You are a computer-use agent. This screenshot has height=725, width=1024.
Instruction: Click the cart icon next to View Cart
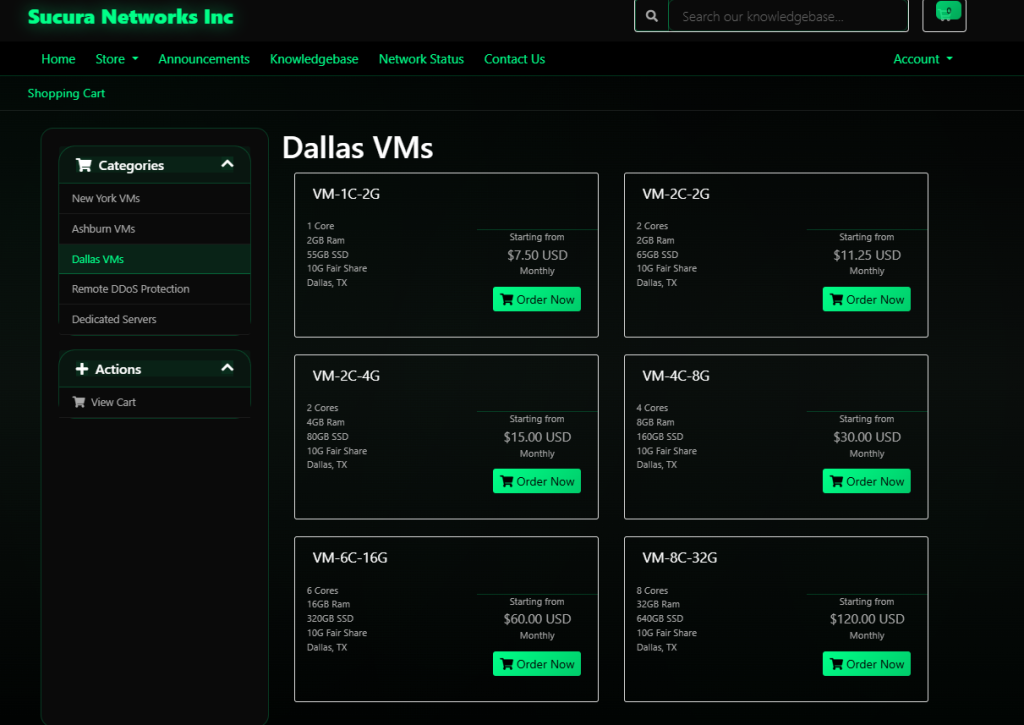click(79, 402)
